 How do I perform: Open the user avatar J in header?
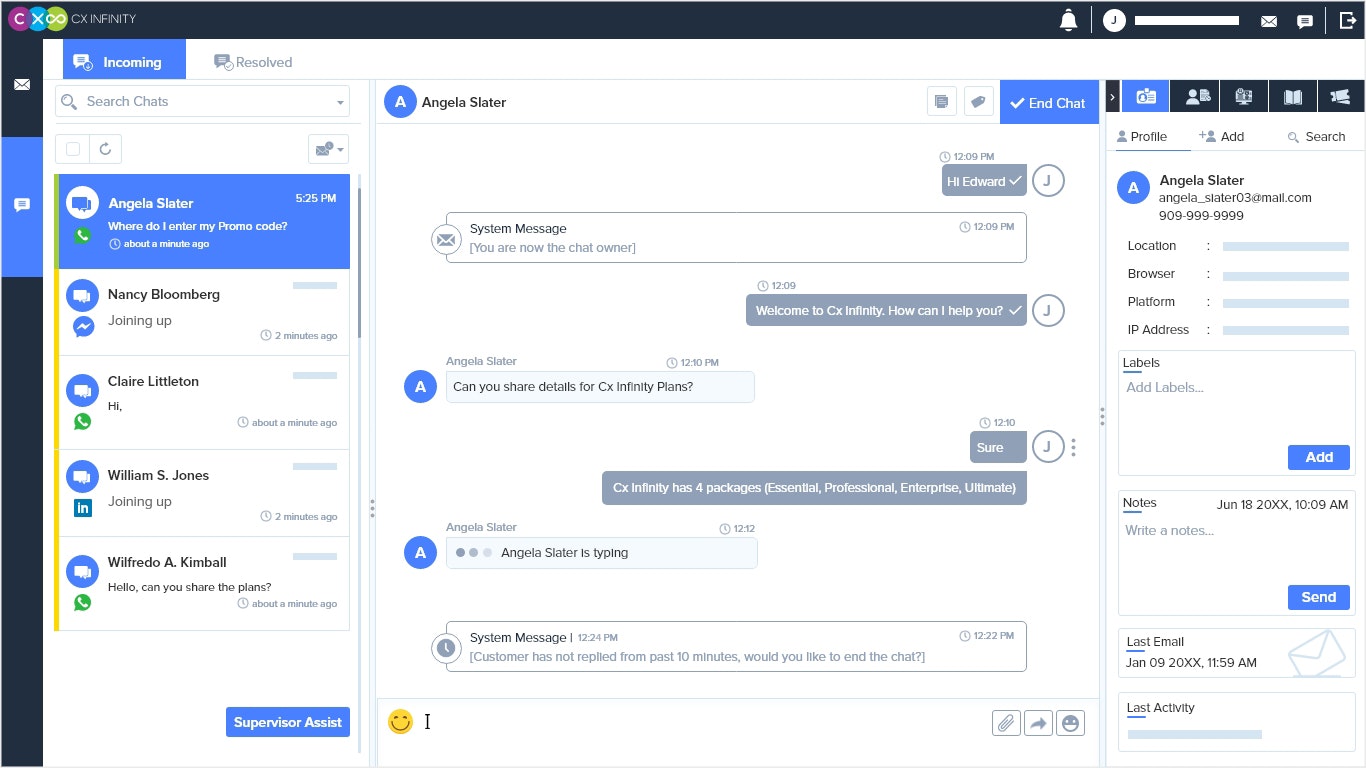[1114, 20]
